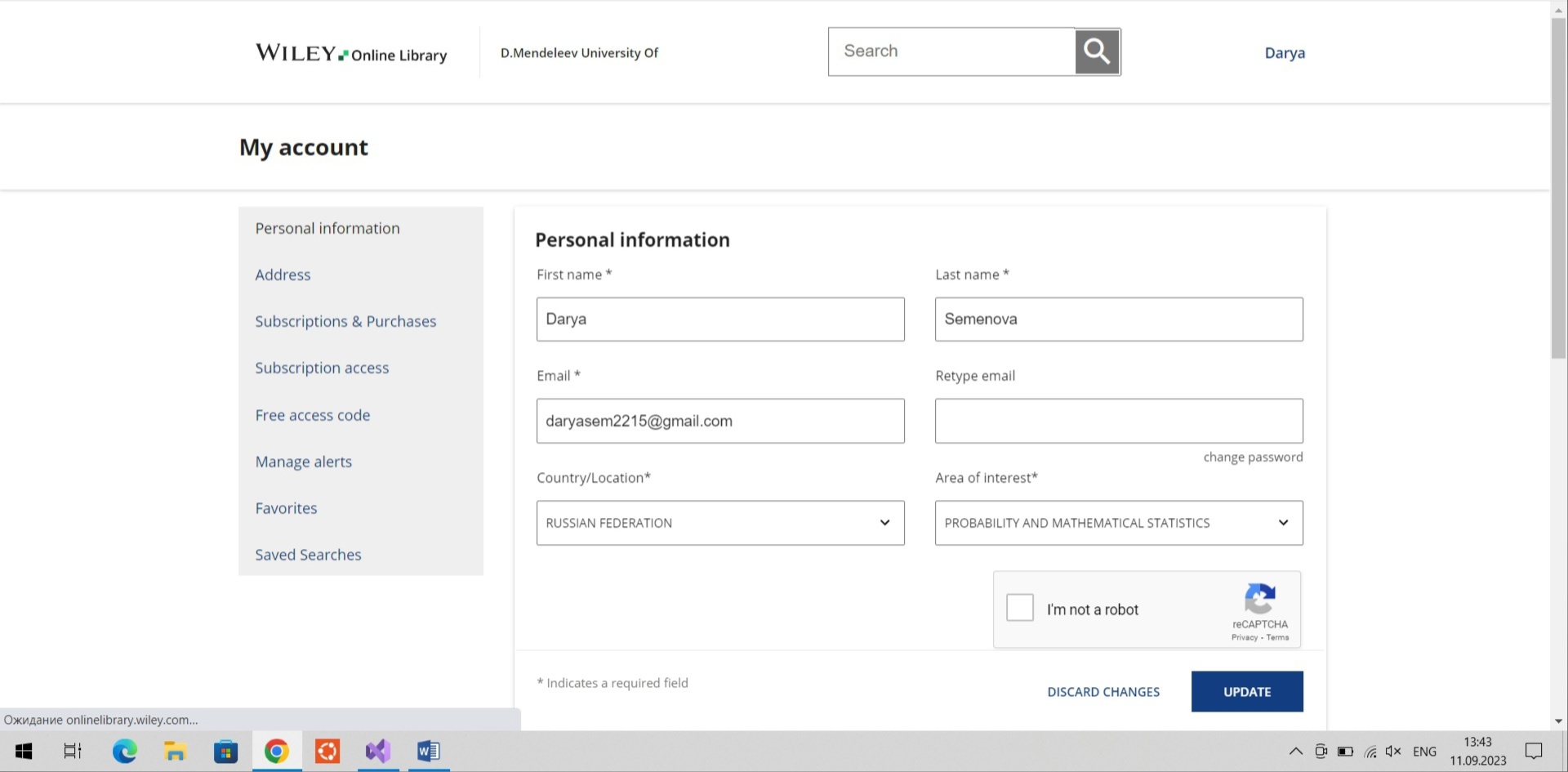Open the Windows Start menu
The width and height of the screenshot is (1568, 772).
(x=24, y=751)
